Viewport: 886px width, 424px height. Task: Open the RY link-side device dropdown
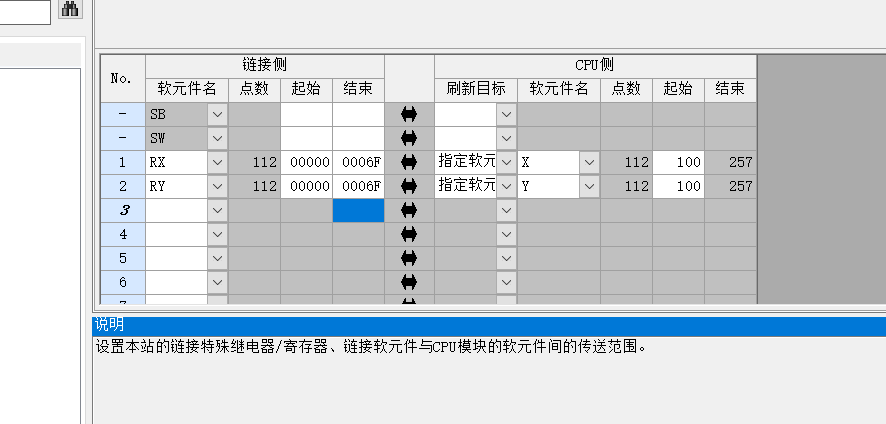pos(218,186)
